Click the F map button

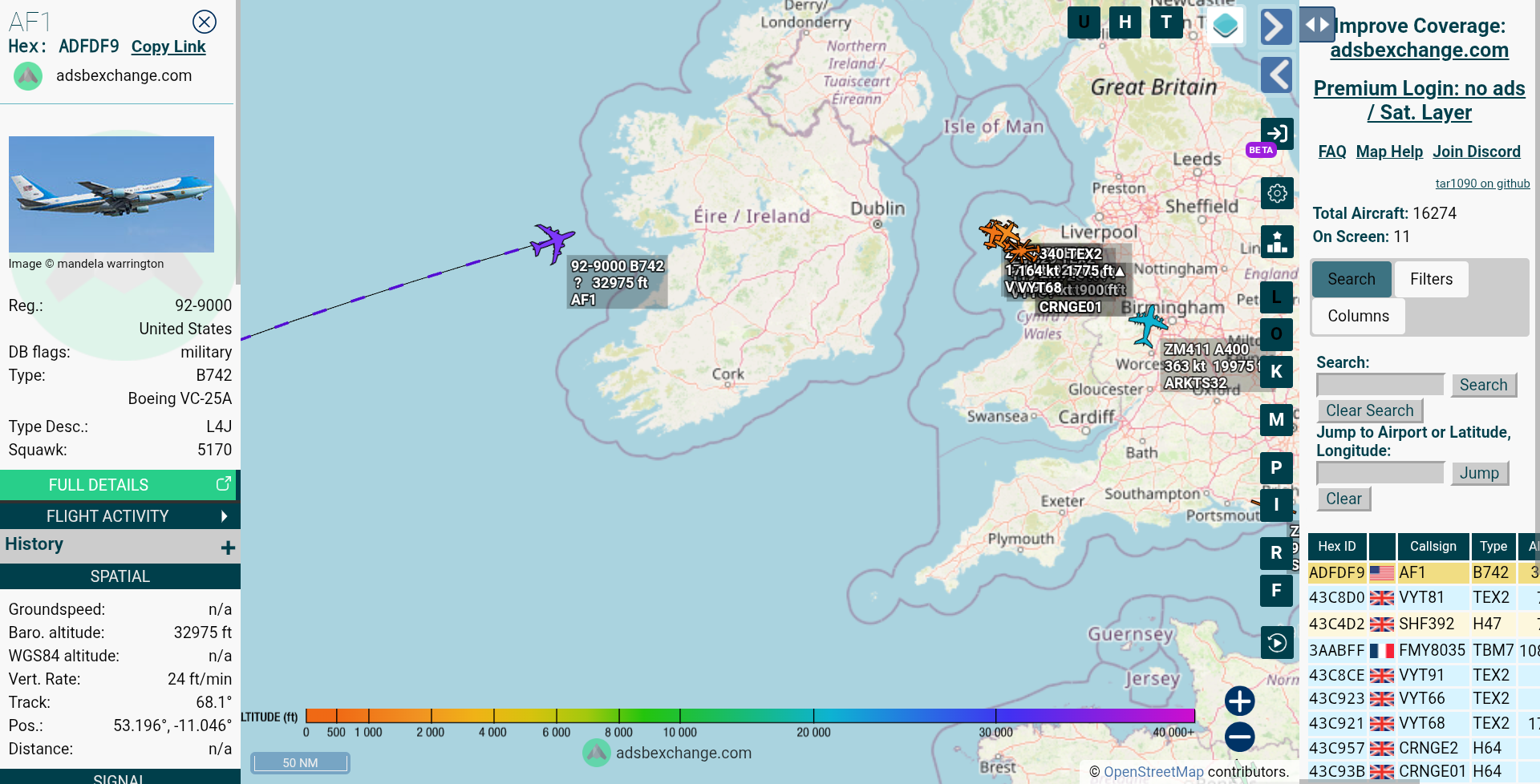(1276, 591)
